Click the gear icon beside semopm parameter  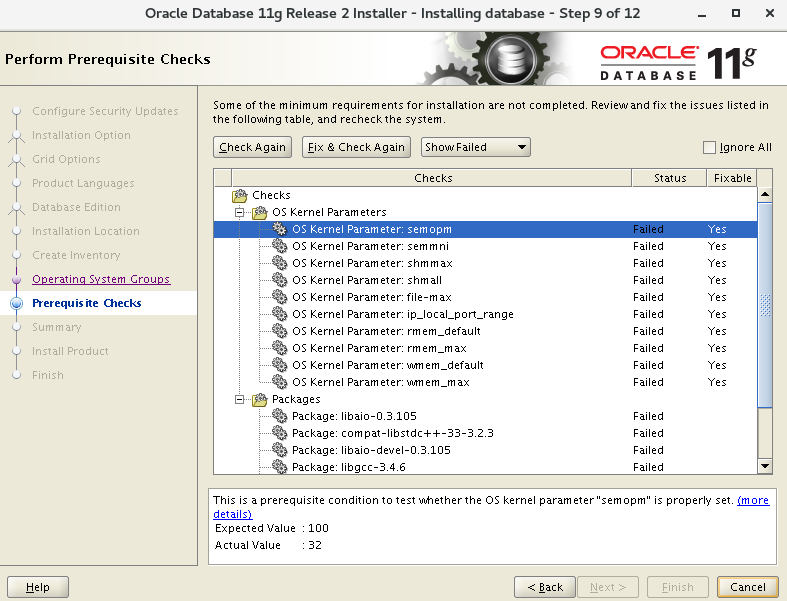click(280, 229)
